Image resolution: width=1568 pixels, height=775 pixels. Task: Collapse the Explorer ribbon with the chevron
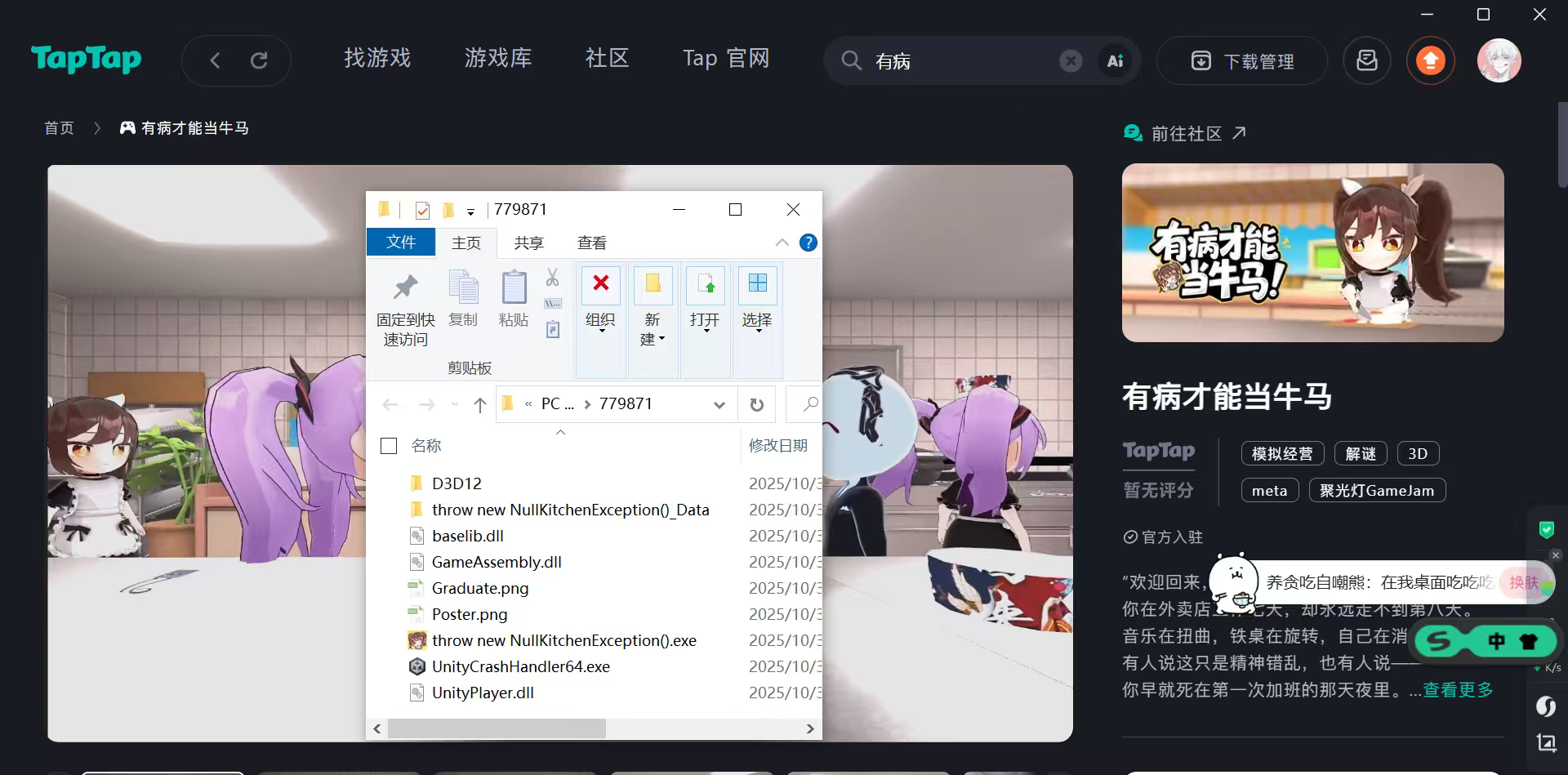click(x=782, y=243)
